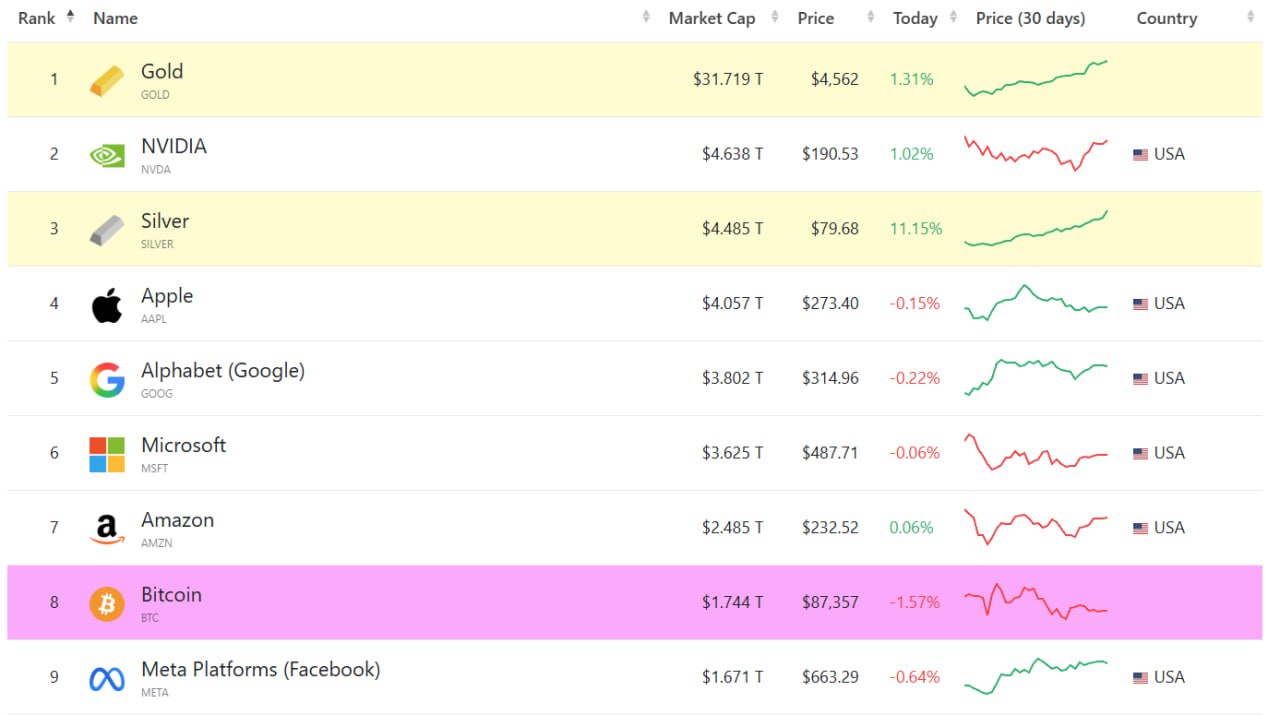Click the Microsoft logo icon
1280x715 pixels.
(107, 454)
